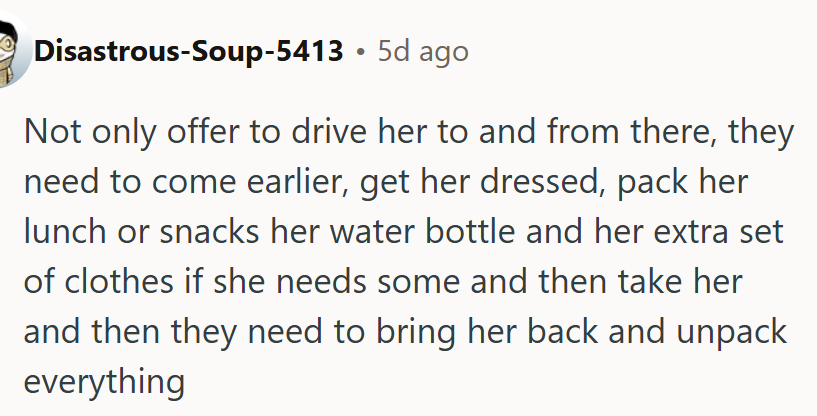Image resolution: width=817 pixels, height=416 pixels.
Task: Click the dot separator before timestamp
Action: [x=360, y=52]
